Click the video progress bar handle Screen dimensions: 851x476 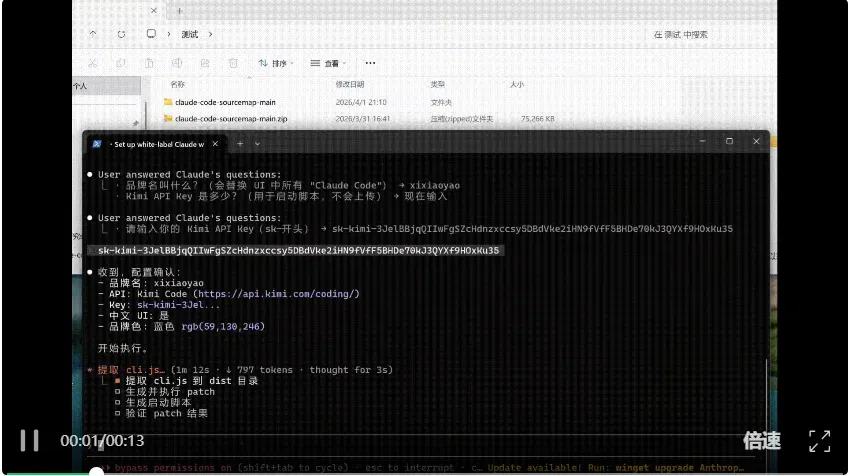pyautogui.click(x=96, y=472)
